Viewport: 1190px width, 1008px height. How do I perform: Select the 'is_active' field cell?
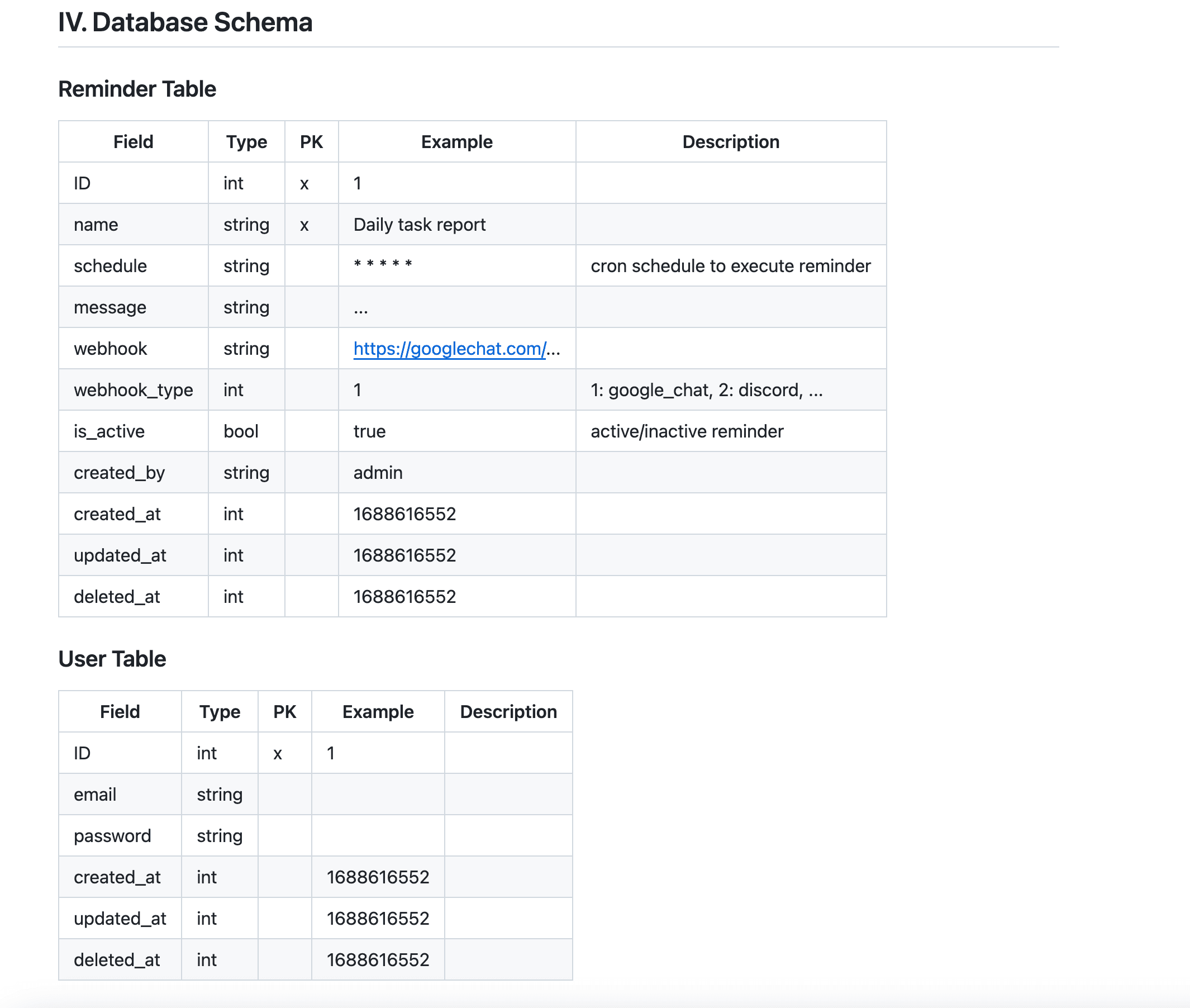click(x=134, y=431)
